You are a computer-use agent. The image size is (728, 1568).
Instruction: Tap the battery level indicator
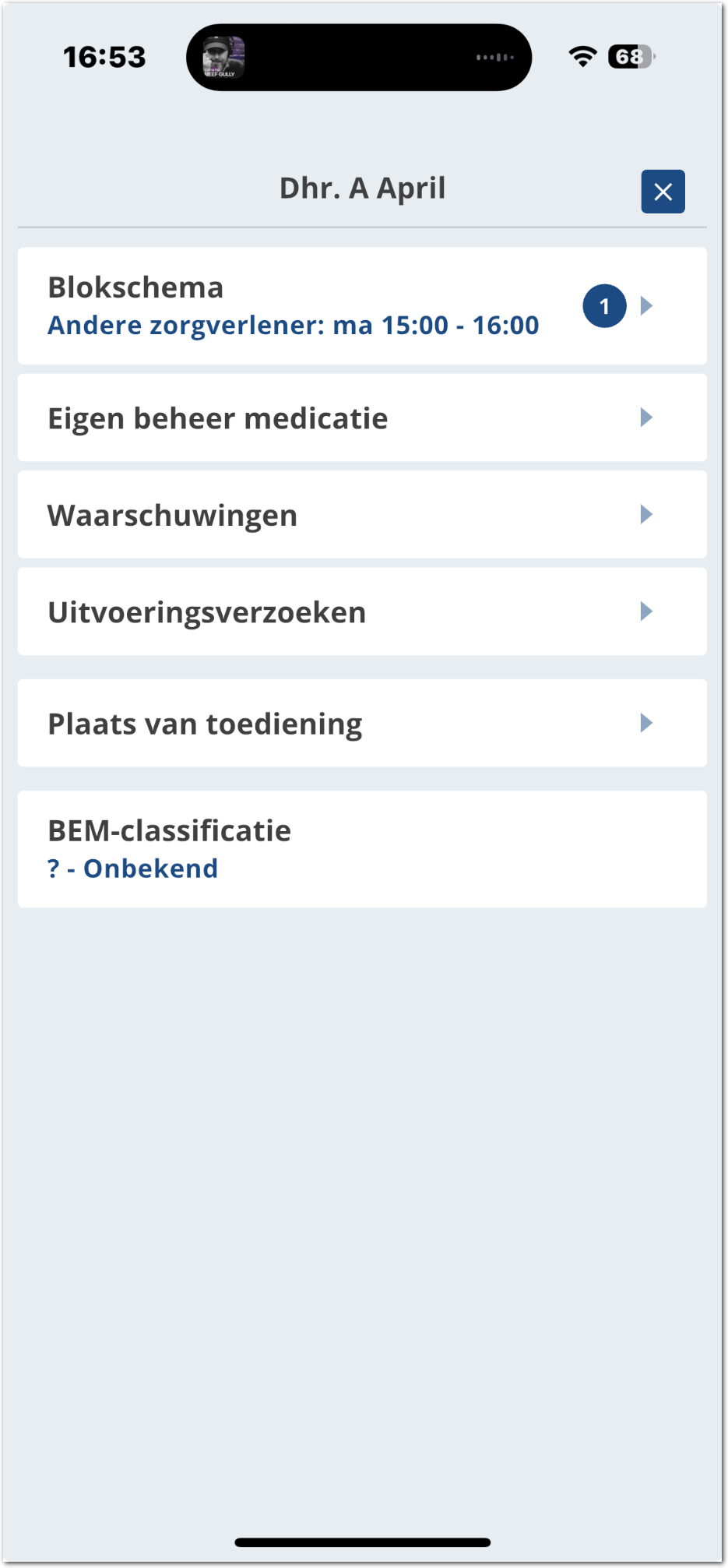[x=631, y=57]
